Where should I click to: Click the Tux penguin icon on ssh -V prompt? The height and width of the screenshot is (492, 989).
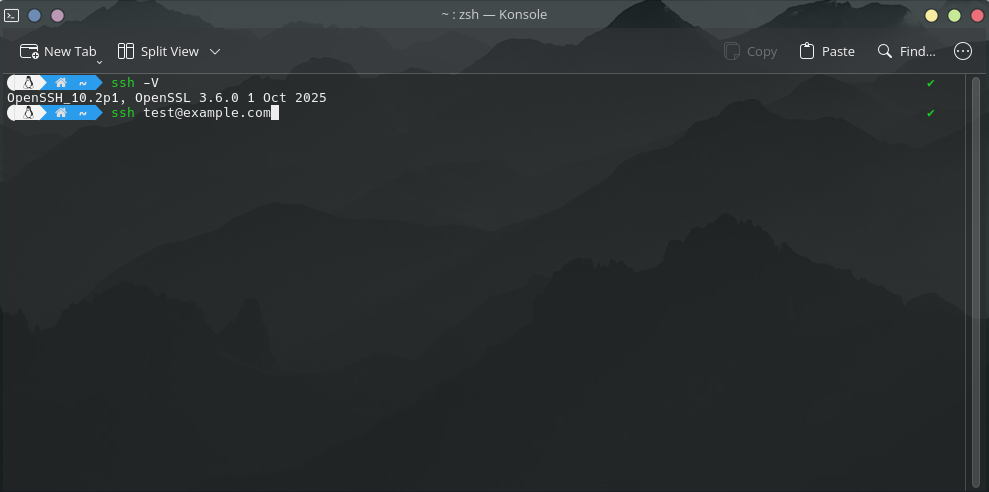pos(28,83)
